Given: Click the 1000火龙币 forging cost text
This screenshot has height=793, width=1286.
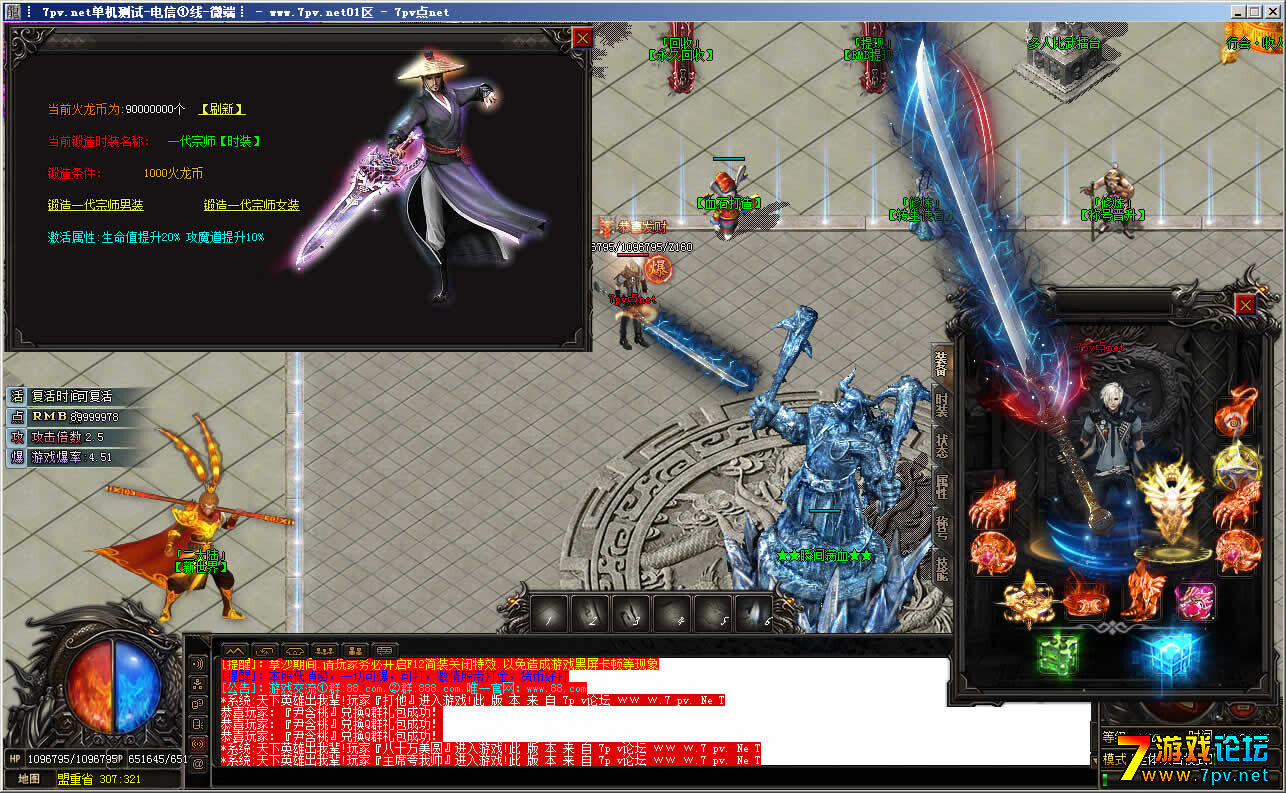Looking at the screenshot, I should [173, 173].
